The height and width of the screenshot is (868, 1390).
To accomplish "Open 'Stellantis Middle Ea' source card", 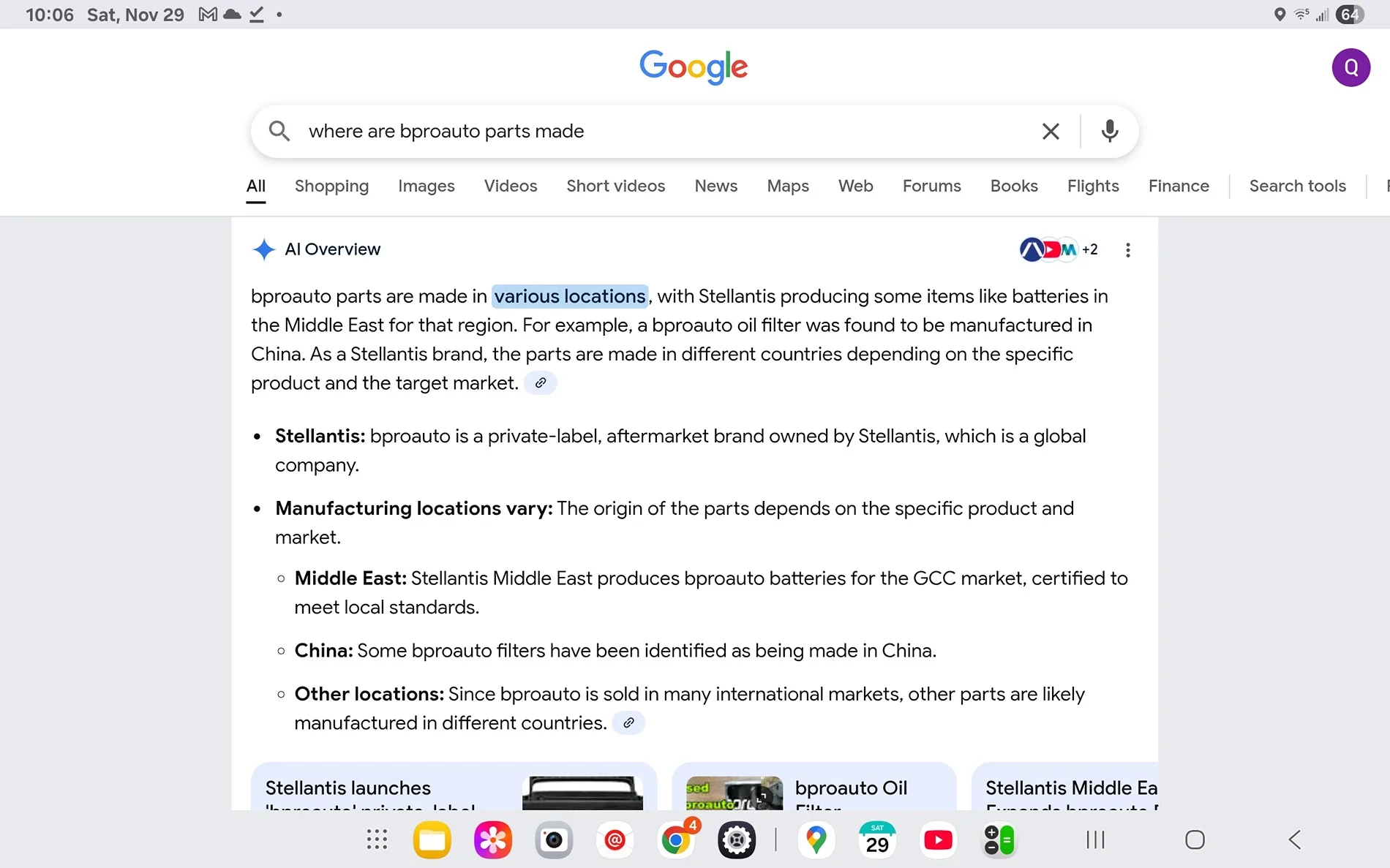I will 1064,787.
